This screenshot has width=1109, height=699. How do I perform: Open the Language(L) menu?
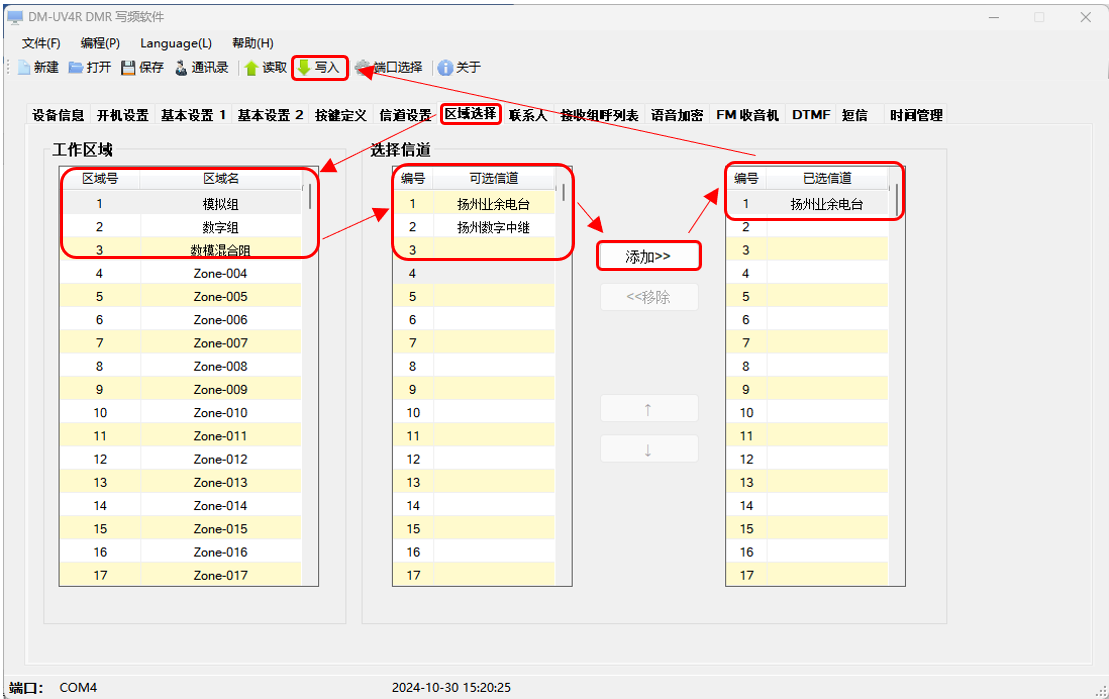[175, 43]
